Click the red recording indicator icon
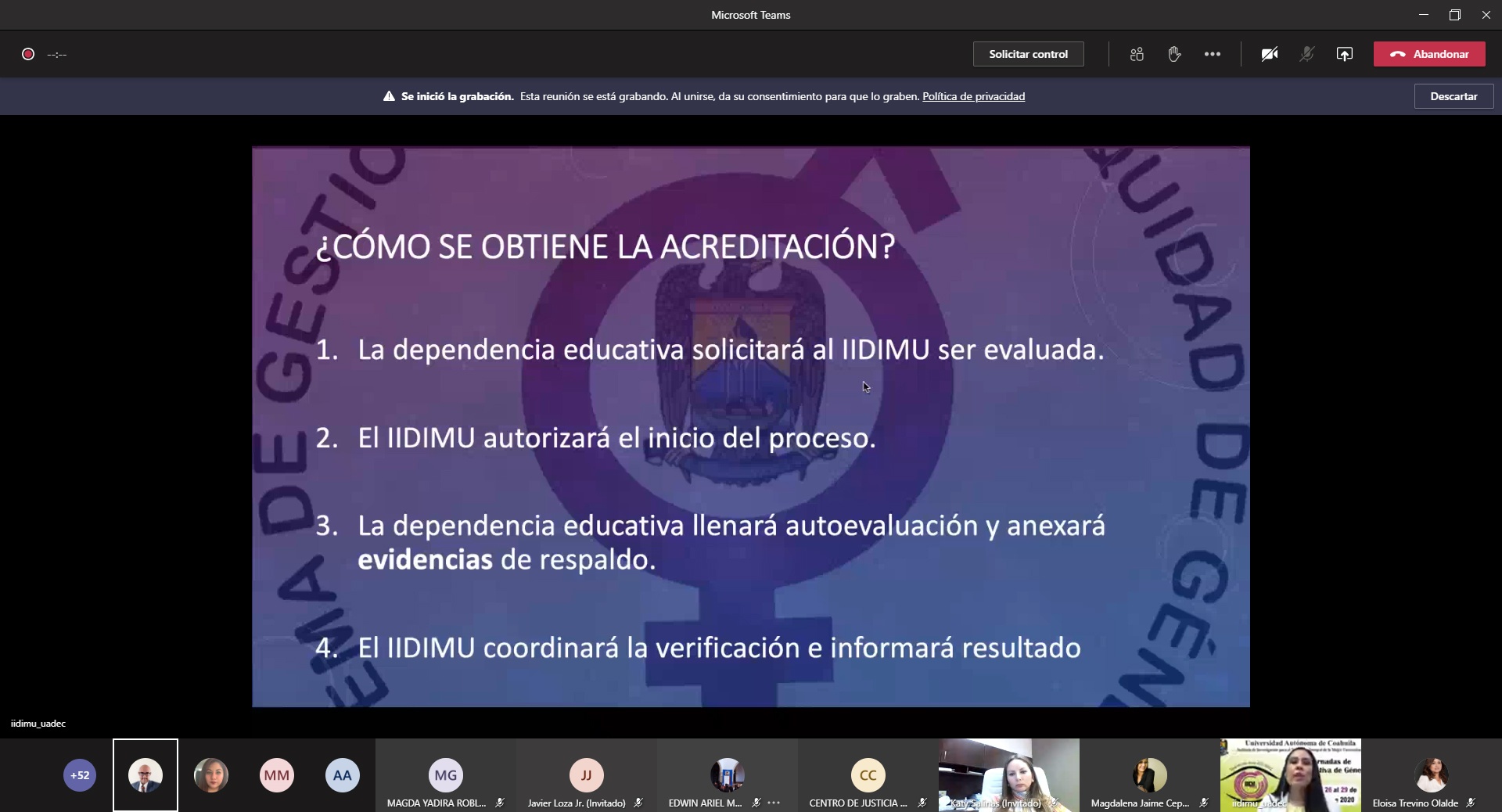1502x812 pixels. (x=28, y=54)
